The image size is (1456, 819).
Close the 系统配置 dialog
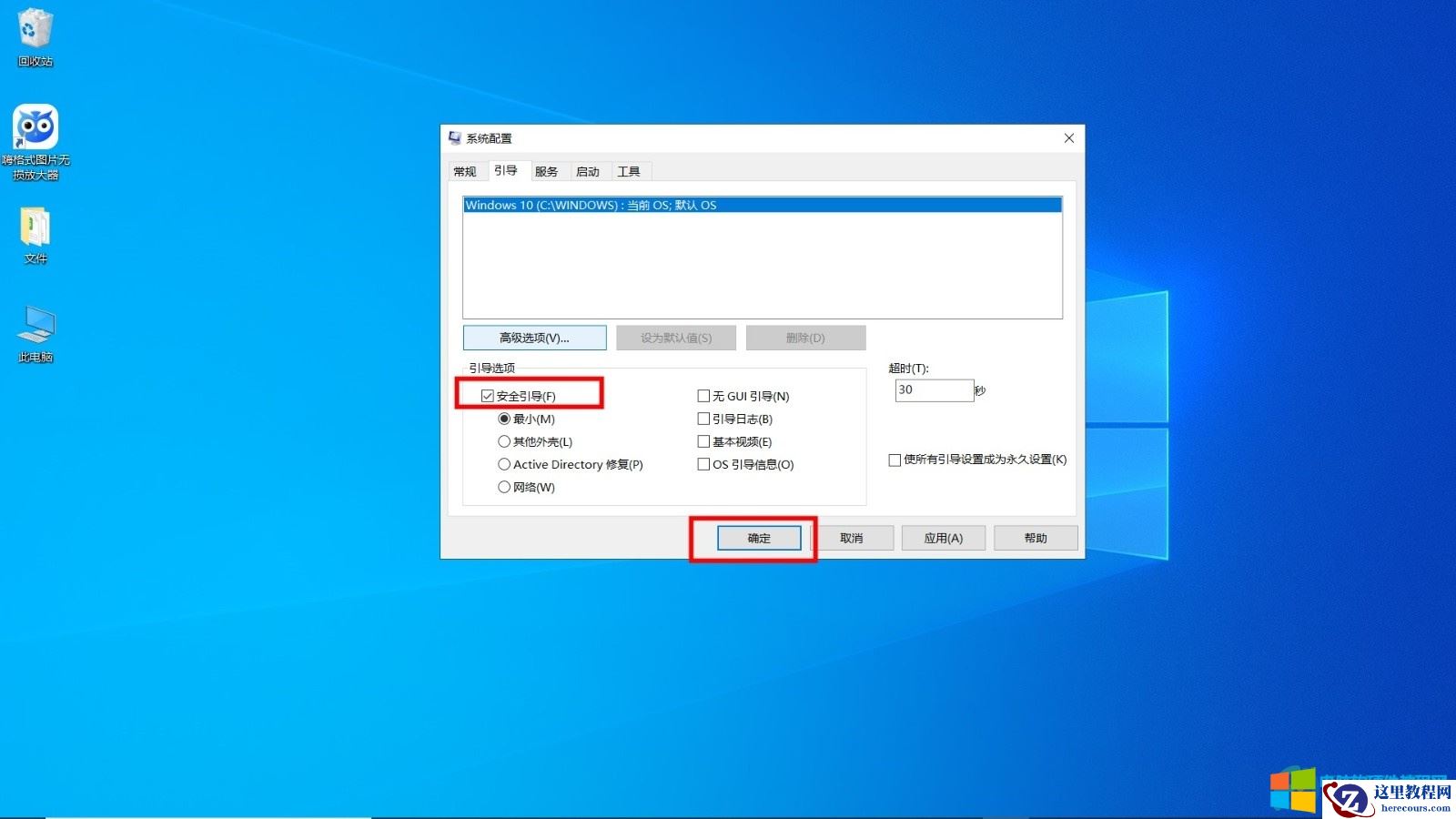pos(1069,138)
